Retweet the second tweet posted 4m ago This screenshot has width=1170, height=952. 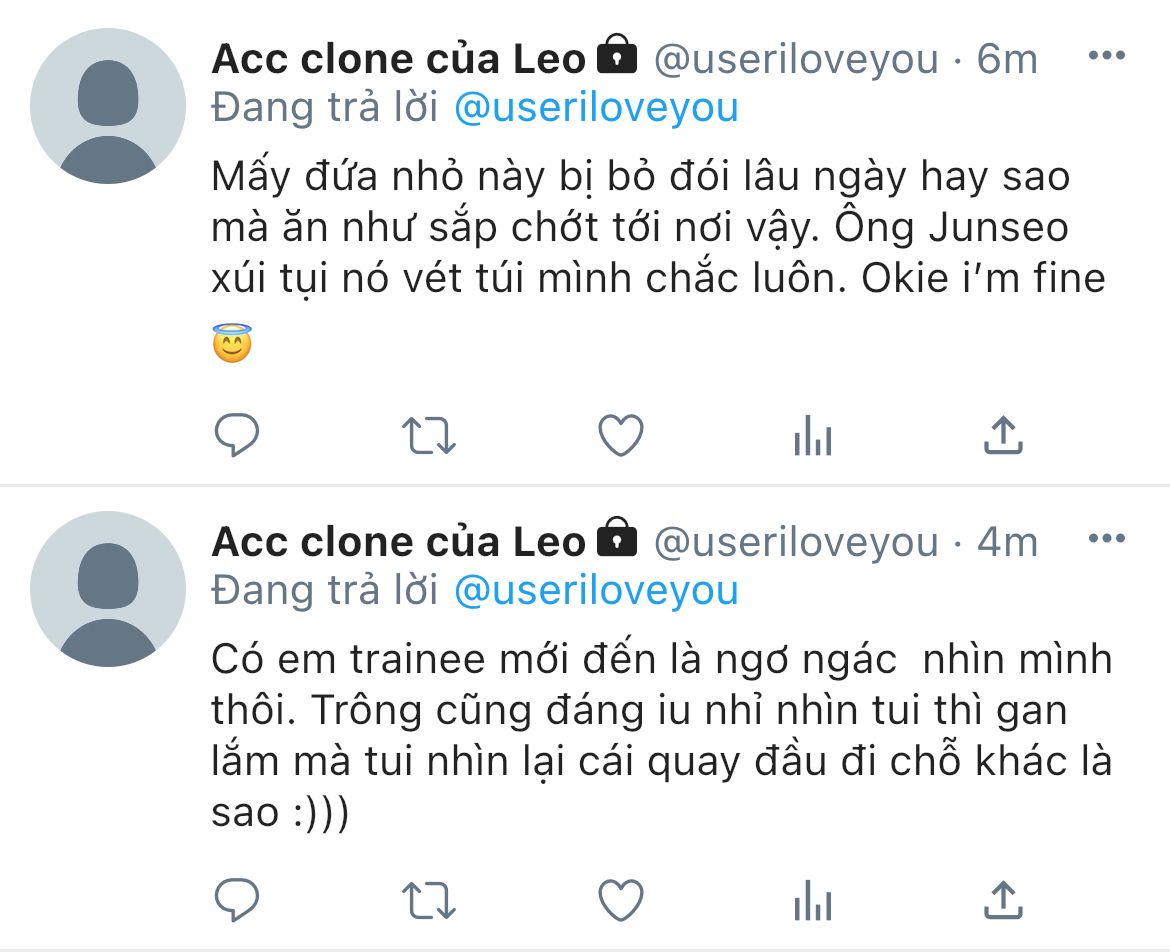tap(428, 900)
